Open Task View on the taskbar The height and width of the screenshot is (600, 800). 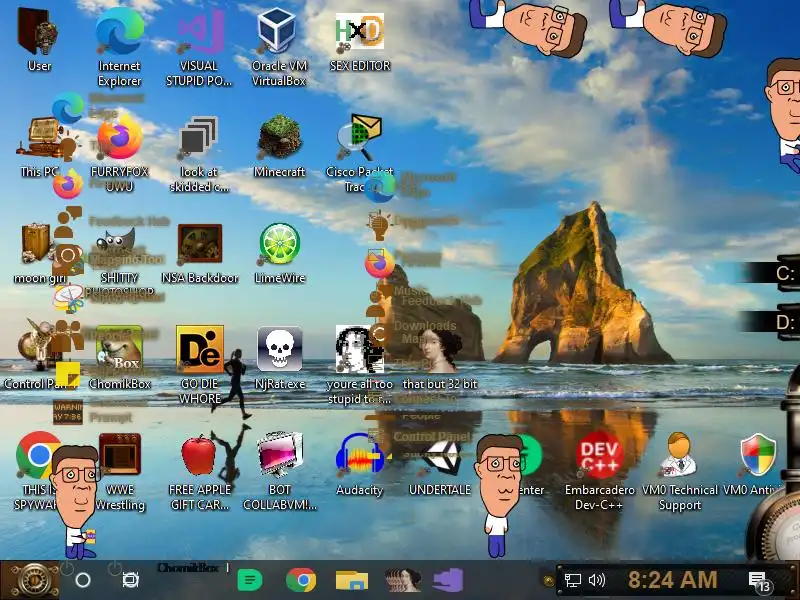coord(130,580)
